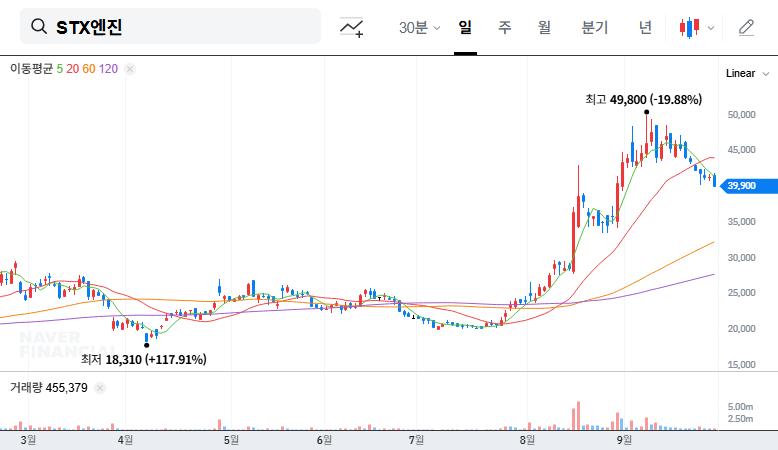
Task: Click the 5-day moving average value
Action: 60,69
